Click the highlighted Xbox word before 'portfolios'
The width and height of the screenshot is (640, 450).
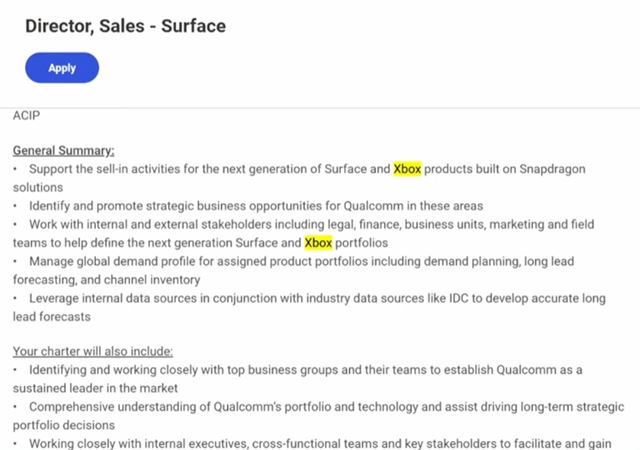(x=318, y=242)
